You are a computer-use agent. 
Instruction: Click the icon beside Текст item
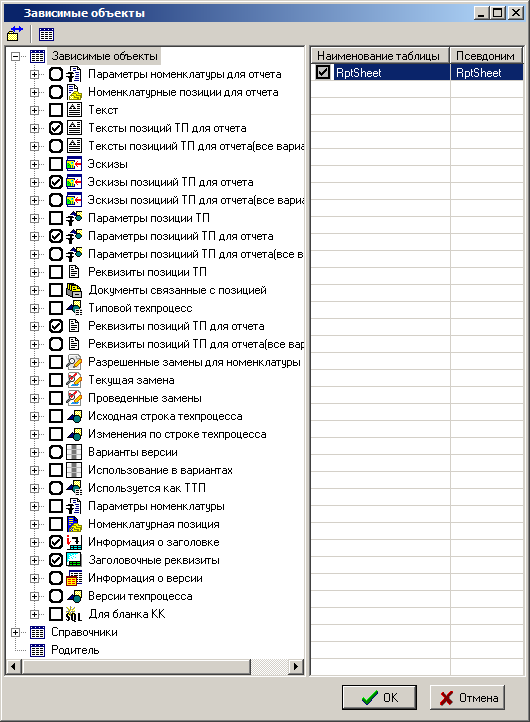pyautogui.click(x=74, y=110)
